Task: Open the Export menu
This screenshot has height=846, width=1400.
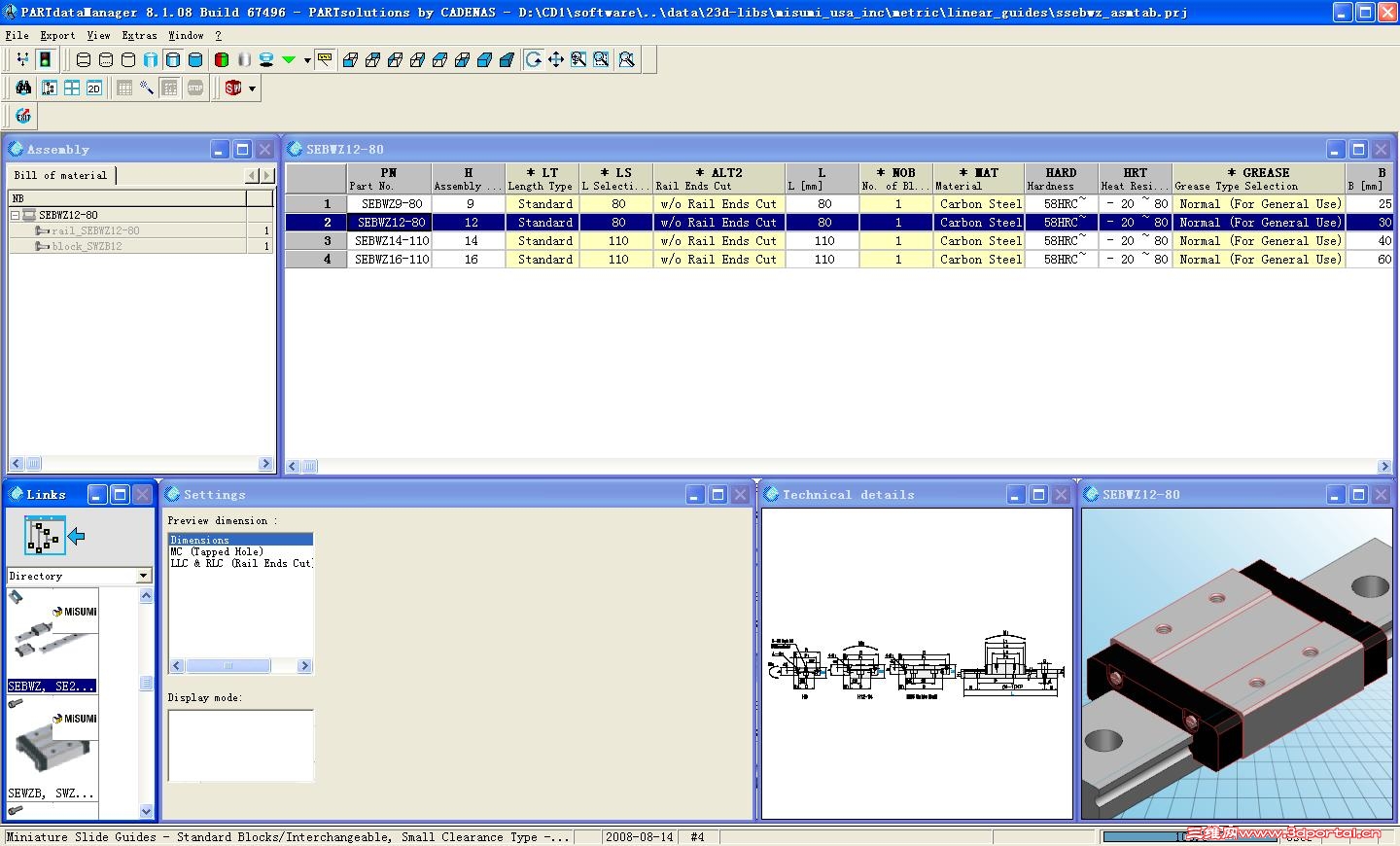Action: [x=57, y=35]
